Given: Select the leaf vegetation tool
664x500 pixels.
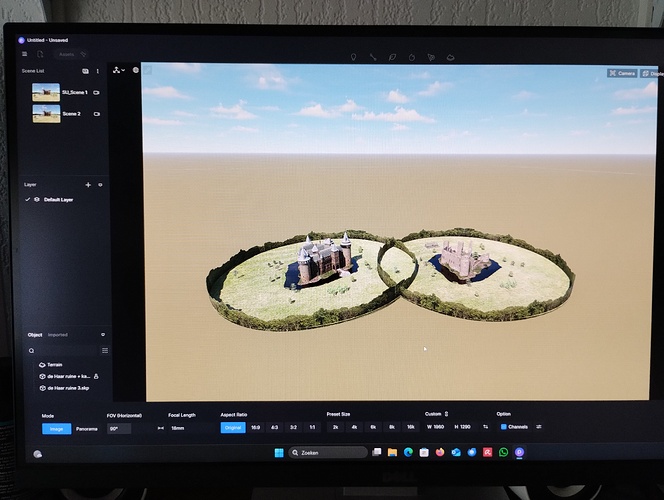Looking at the screenshot, I should pyautogui.click(x=392, y=57).
